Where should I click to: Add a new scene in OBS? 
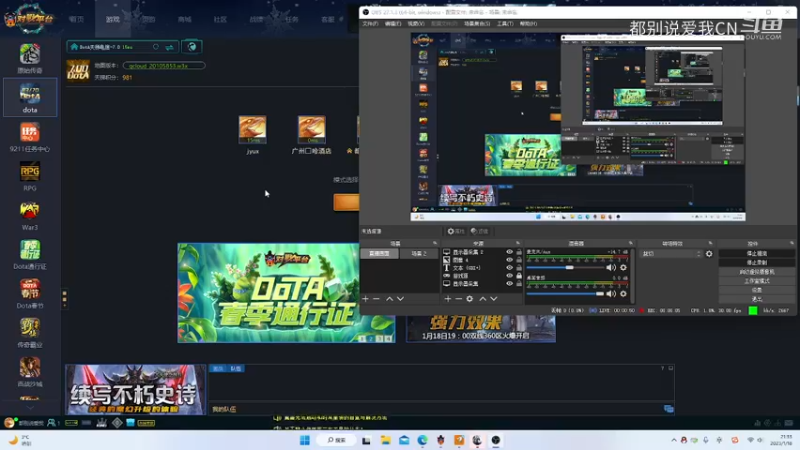[x=365, y=298]
